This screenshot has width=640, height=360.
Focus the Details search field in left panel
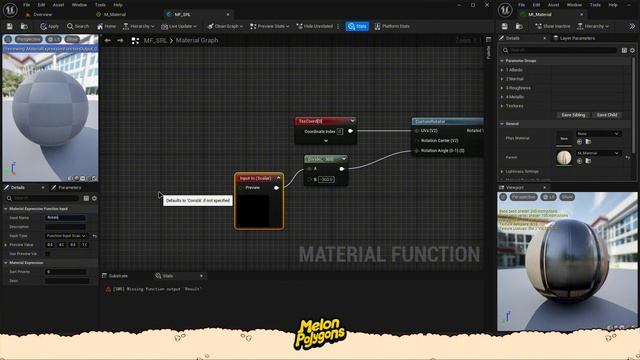click(x=43, y=198)
